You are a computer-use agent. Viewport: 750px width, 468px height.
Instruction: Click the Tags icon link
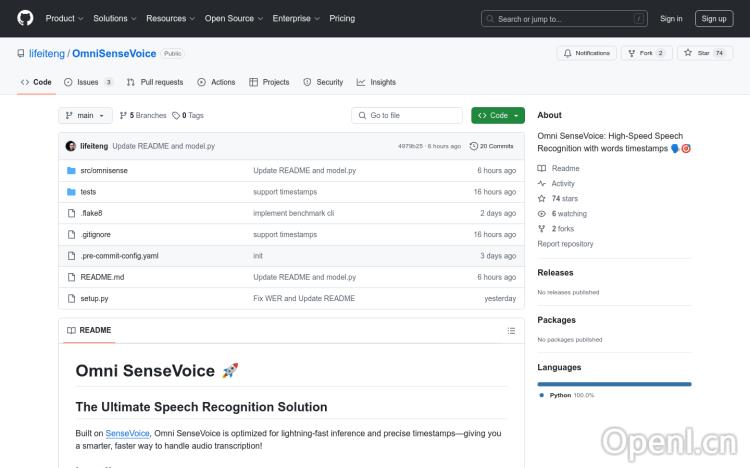coord(176,116)
